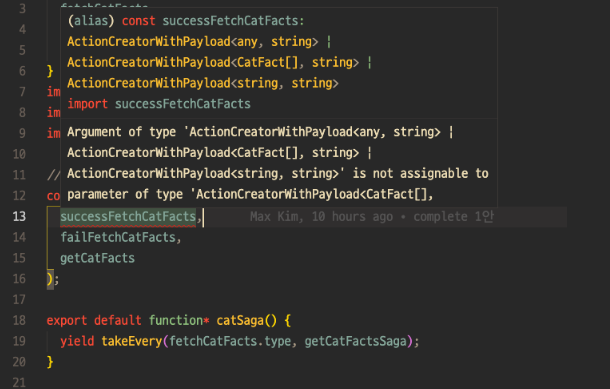Click const successFetchCatFacts alias header in tooltip

(x=186, y=21)
